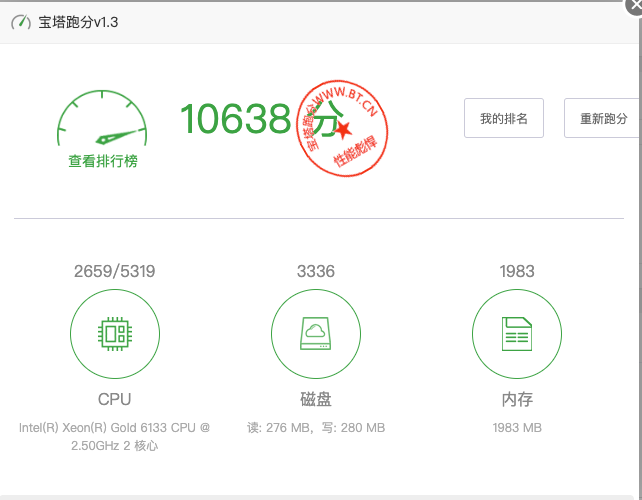Click the 重新跑分 button to rerun the benchmark
Image resolution: width=642 pixels, height=500 pixels.
pos(603,118)
